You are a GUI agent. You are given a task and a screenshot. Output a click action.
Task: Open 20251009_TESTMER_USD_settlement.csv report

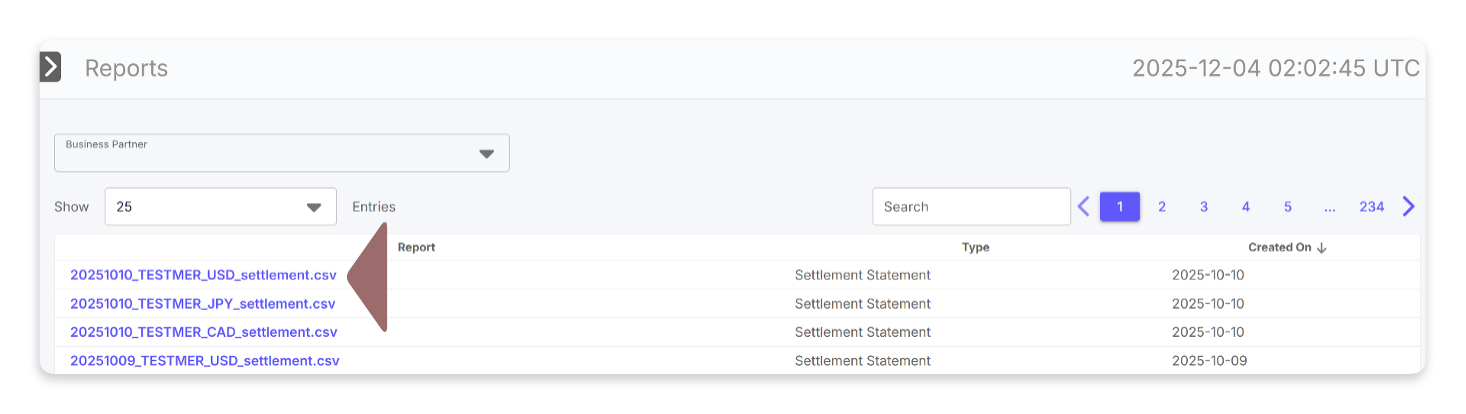[x=204, y=361]
